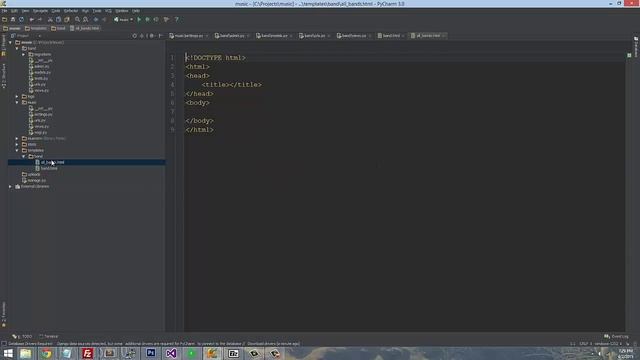Collapse the music project root node
The image size is (640, 360).
(11, 42)
